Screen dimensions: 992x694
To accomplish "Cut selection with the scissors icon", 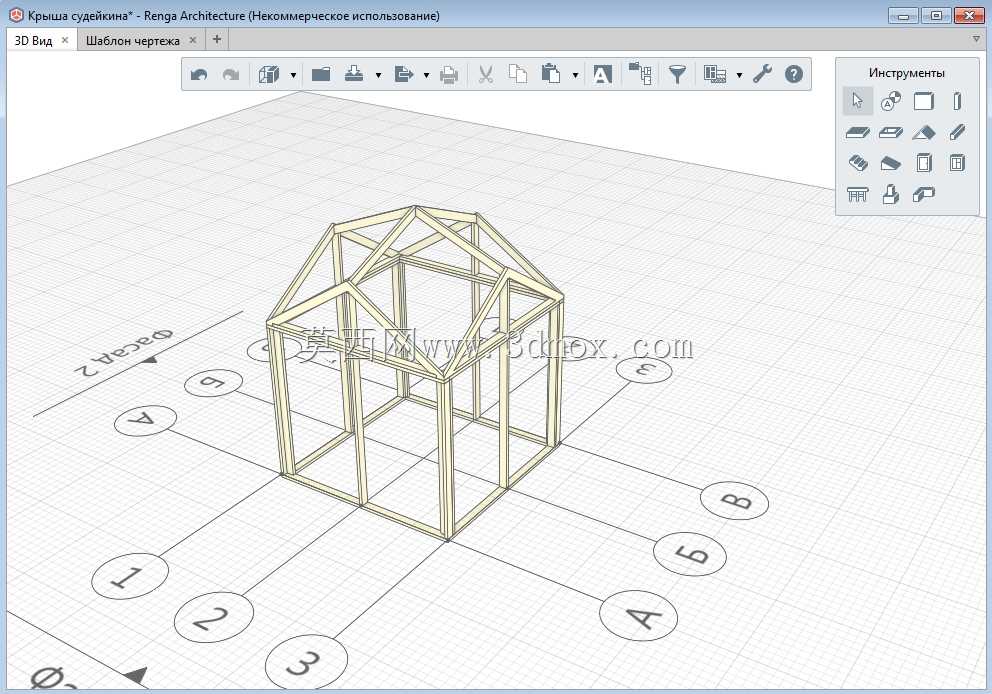I will tap(486, 75).
